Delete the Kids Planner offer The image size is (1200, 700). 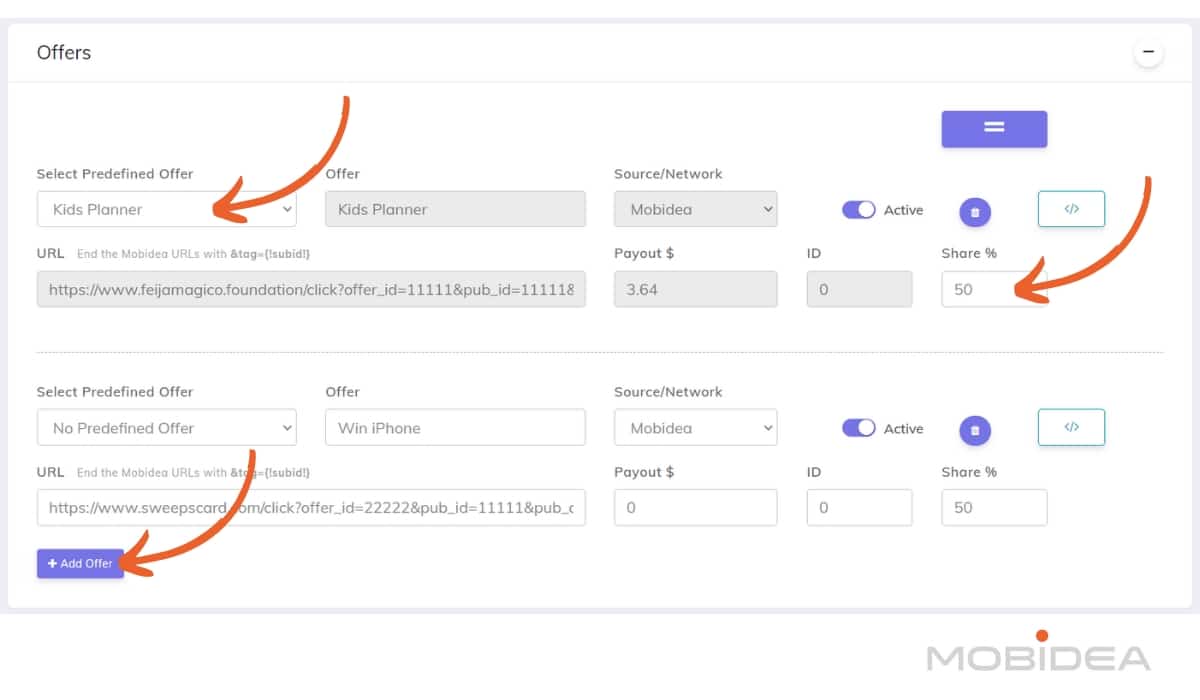point(975,212)
